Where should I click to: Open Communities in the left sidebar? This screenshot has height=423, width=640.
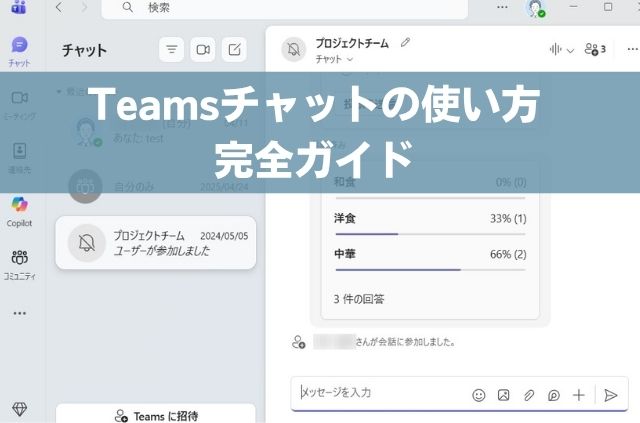click(x=19, y=262)
